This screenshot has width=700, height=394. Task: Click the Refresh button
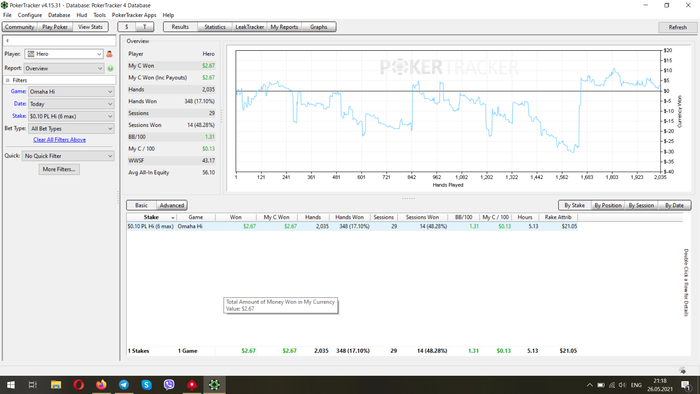click(x=677, y=27)
